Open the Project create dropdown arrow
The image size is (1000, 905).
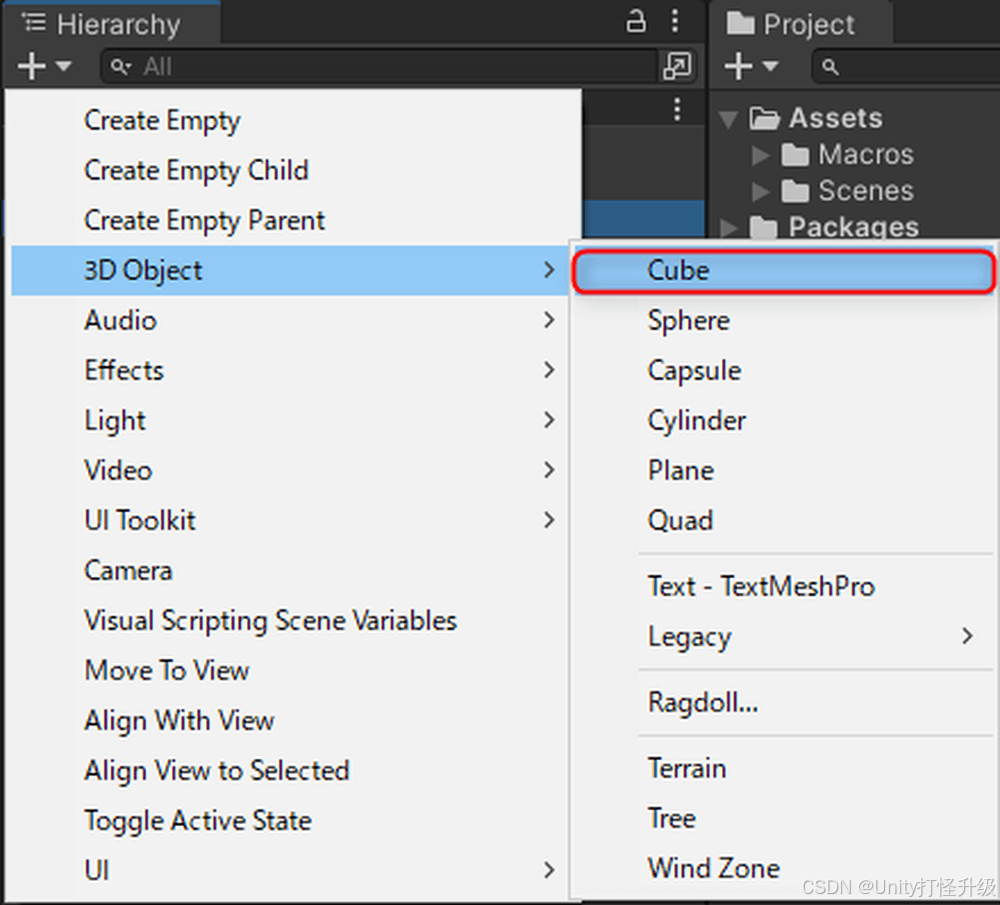[x=770, y=66]
